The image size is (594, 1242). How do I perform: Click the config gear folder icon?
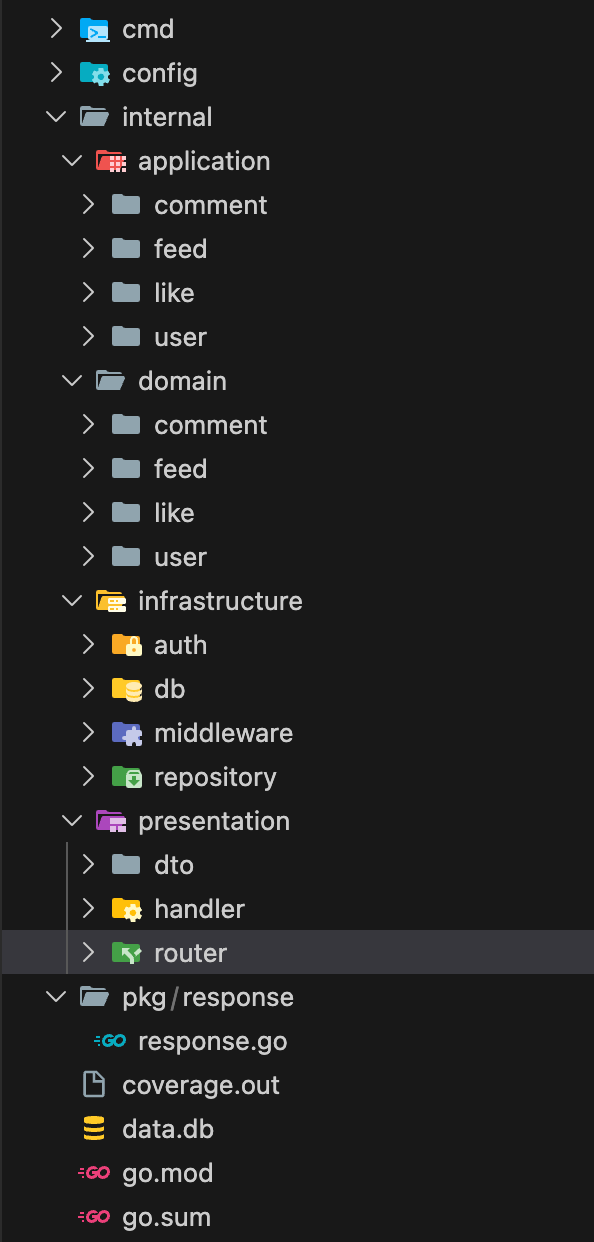96,73
